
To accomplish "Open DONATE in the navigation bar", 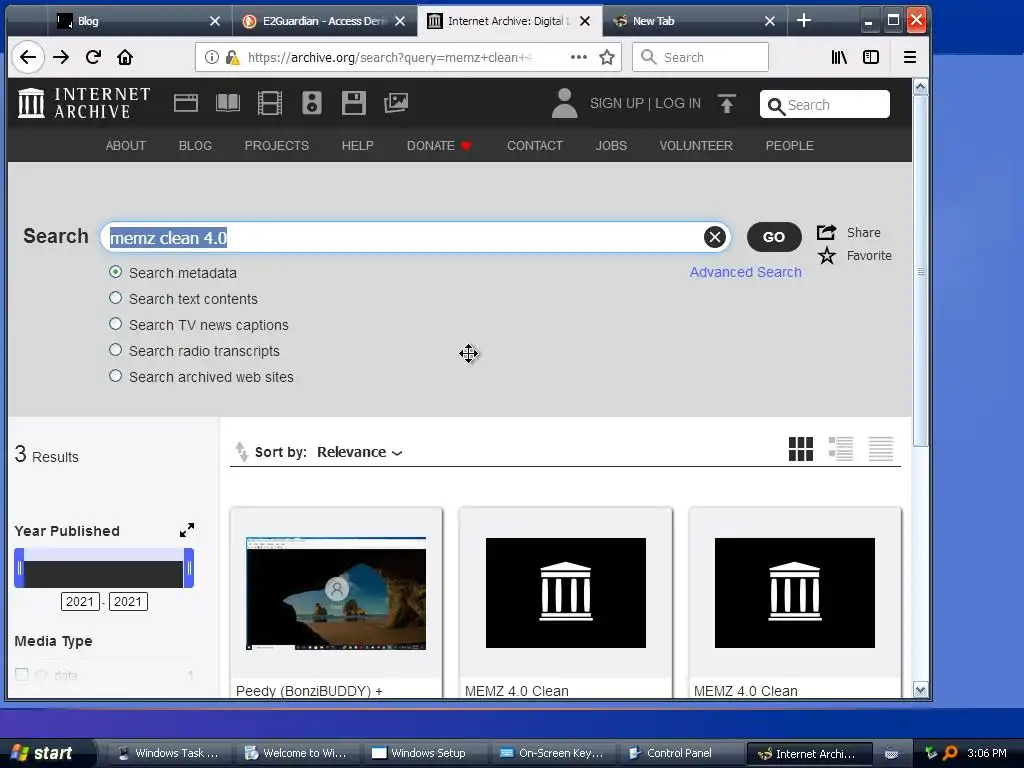I will click(439, 146).
